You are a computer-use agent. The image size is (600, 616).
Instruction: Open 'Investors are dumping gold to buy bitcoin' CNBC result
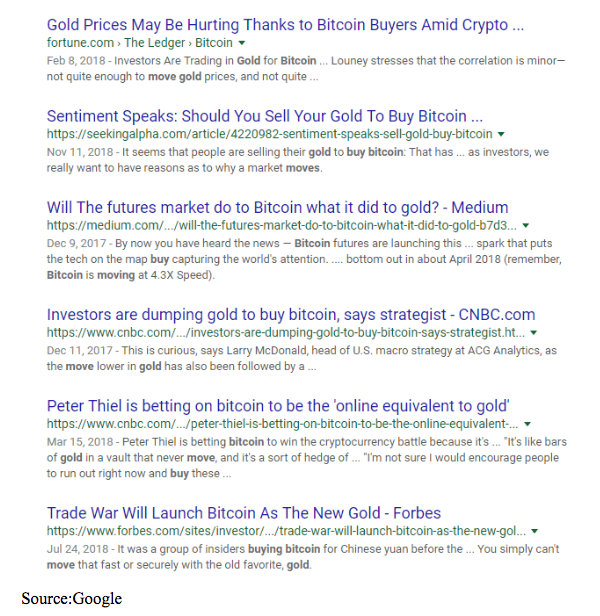[291, 315]
